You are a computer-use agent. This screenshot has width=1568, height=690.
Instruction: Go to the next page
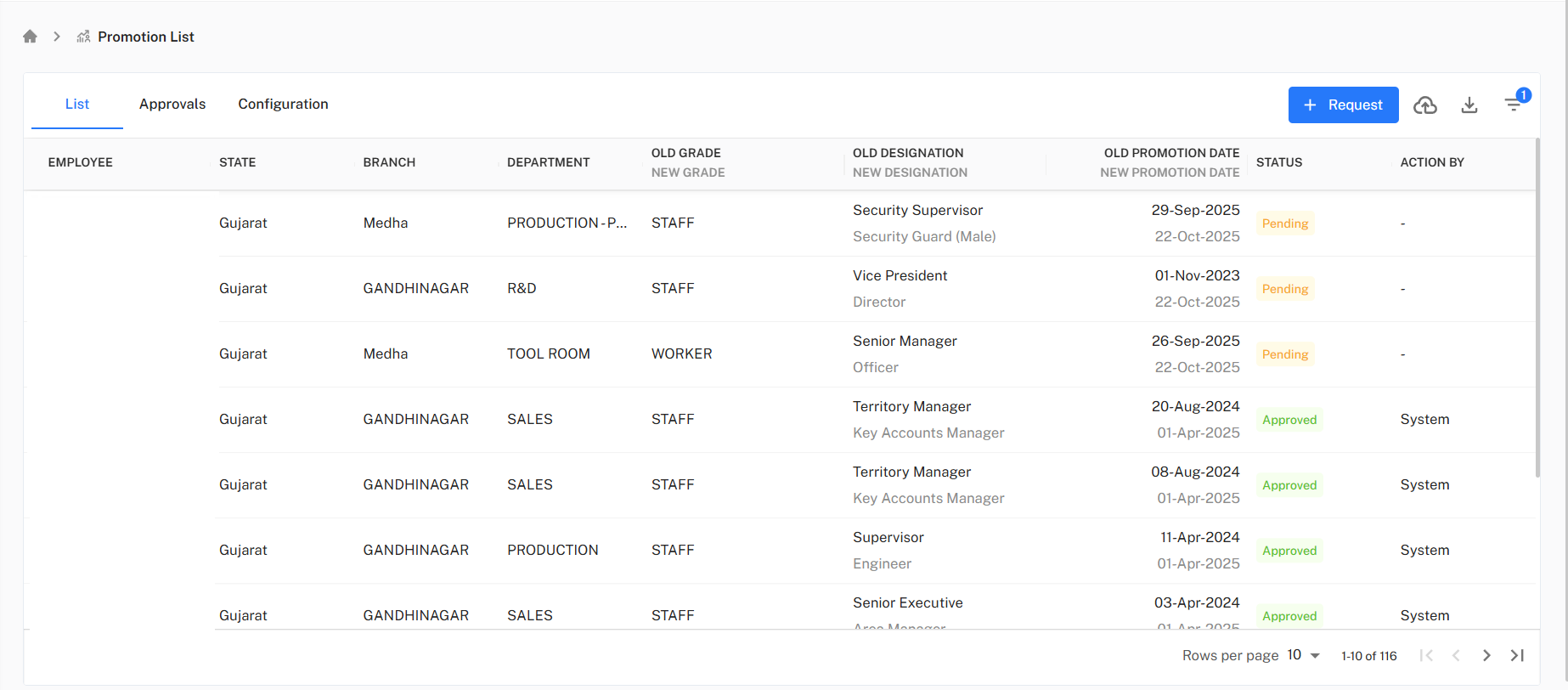click(1486, 655)
